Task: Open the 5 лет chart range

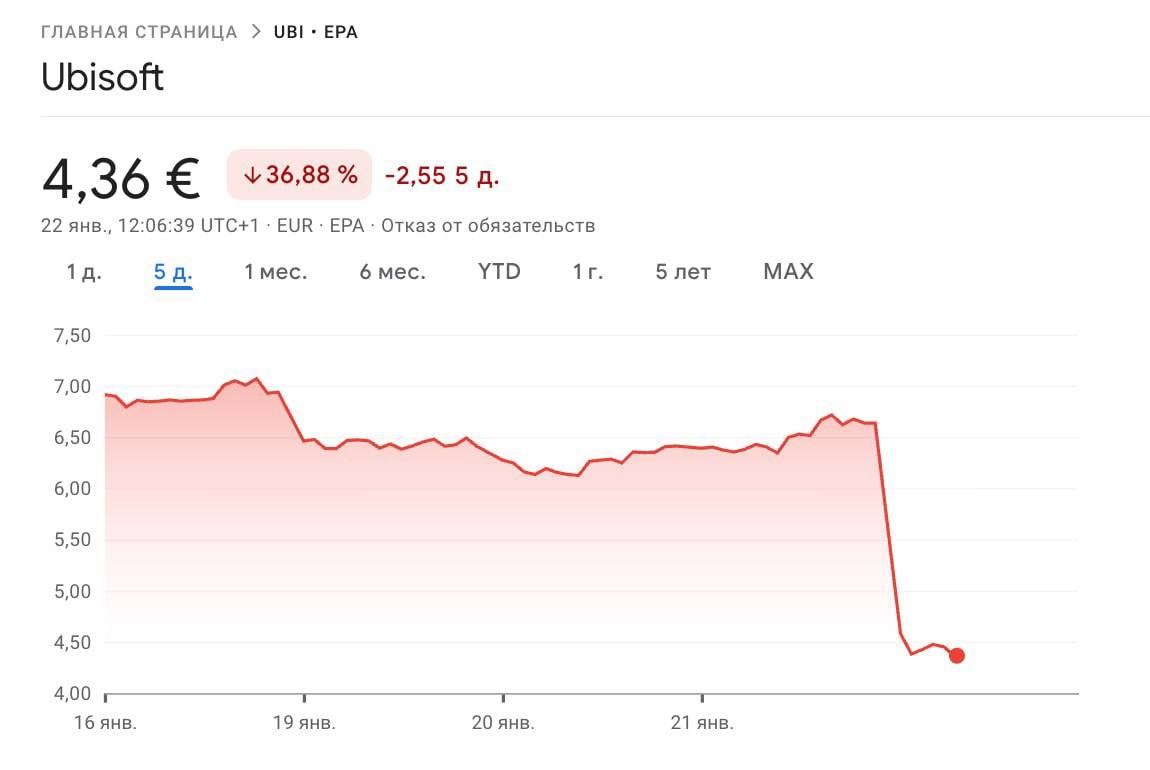Action: [x=683, y=272]
